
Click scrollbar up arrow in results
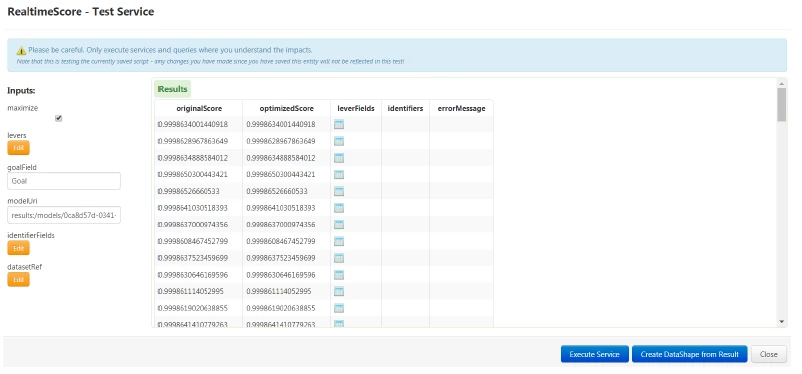[781, 83]
